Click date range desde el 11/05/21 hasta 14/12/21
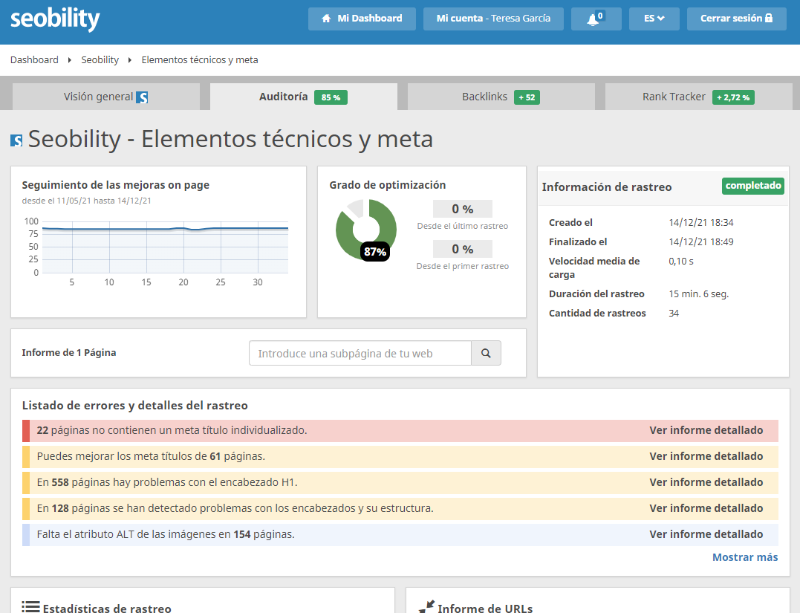The height and width of the screenshot is (613, 800). point(86,201)
